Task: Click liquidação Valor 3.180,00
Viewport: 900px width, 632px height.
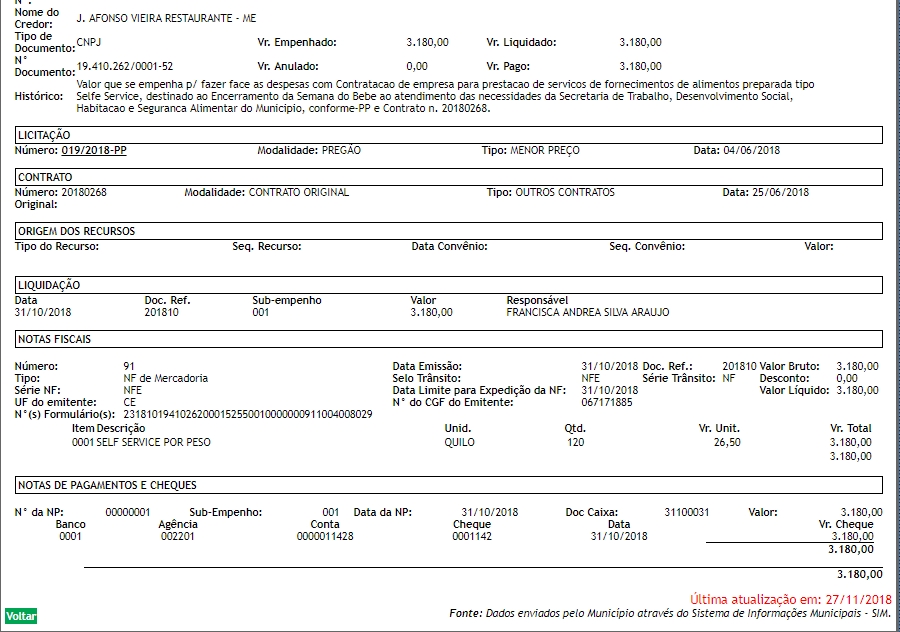Action: [431, 312]
